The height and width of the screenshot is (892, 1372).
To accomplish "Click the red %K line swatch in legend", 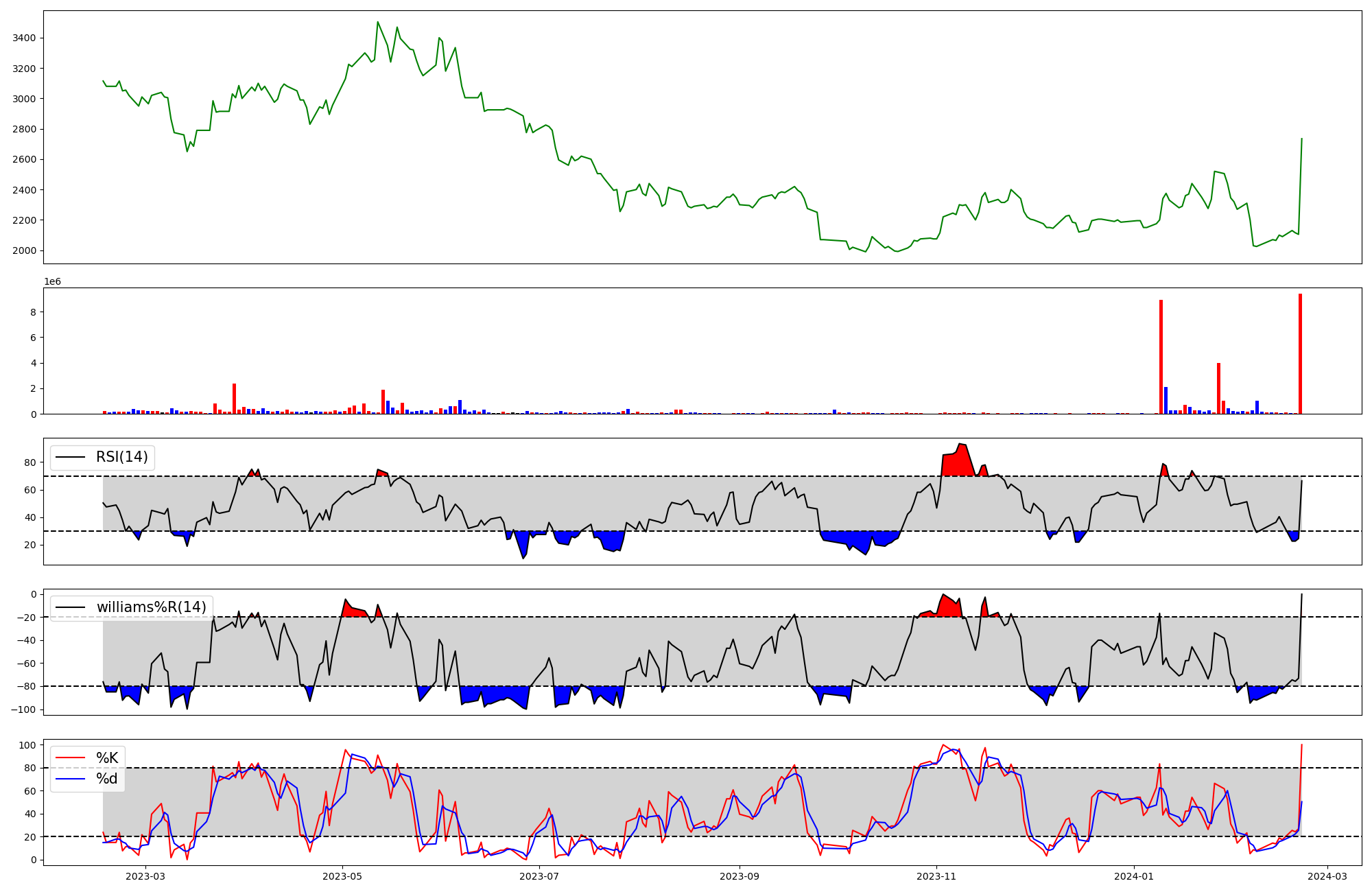I will [x=70, y=758].
